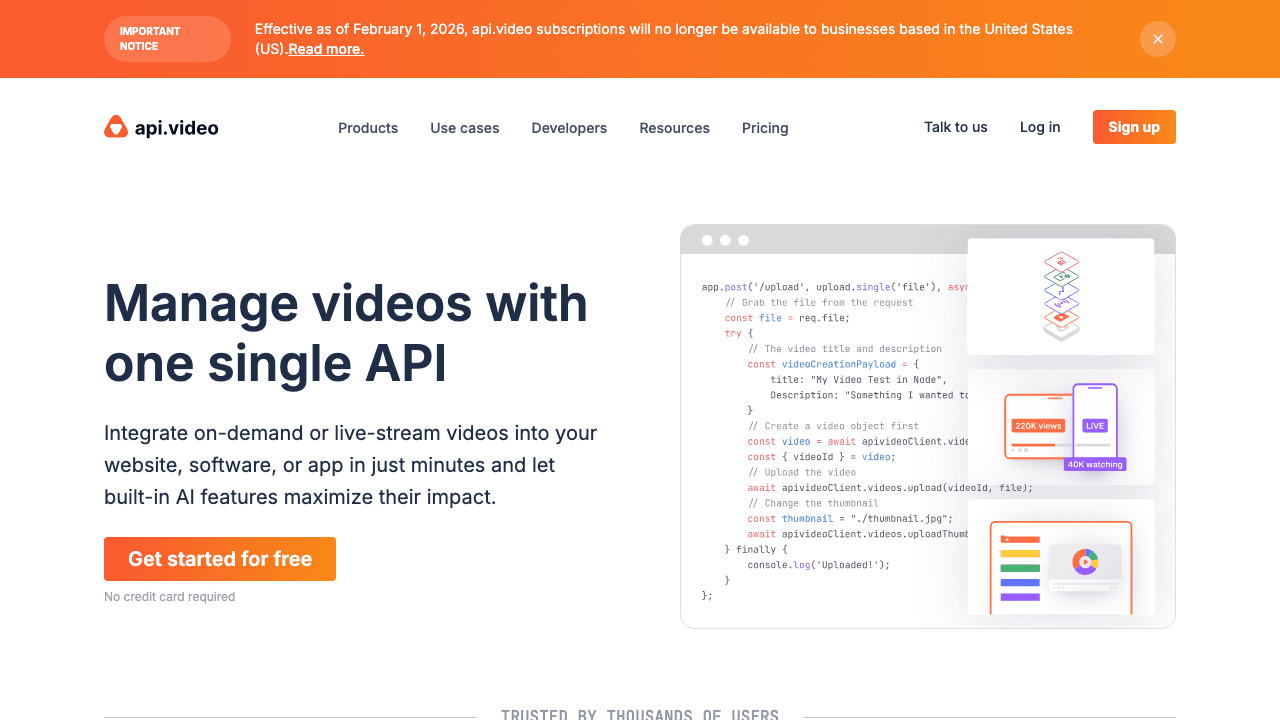
Task: Go to the Pricing page
Action: click(765, 128)
